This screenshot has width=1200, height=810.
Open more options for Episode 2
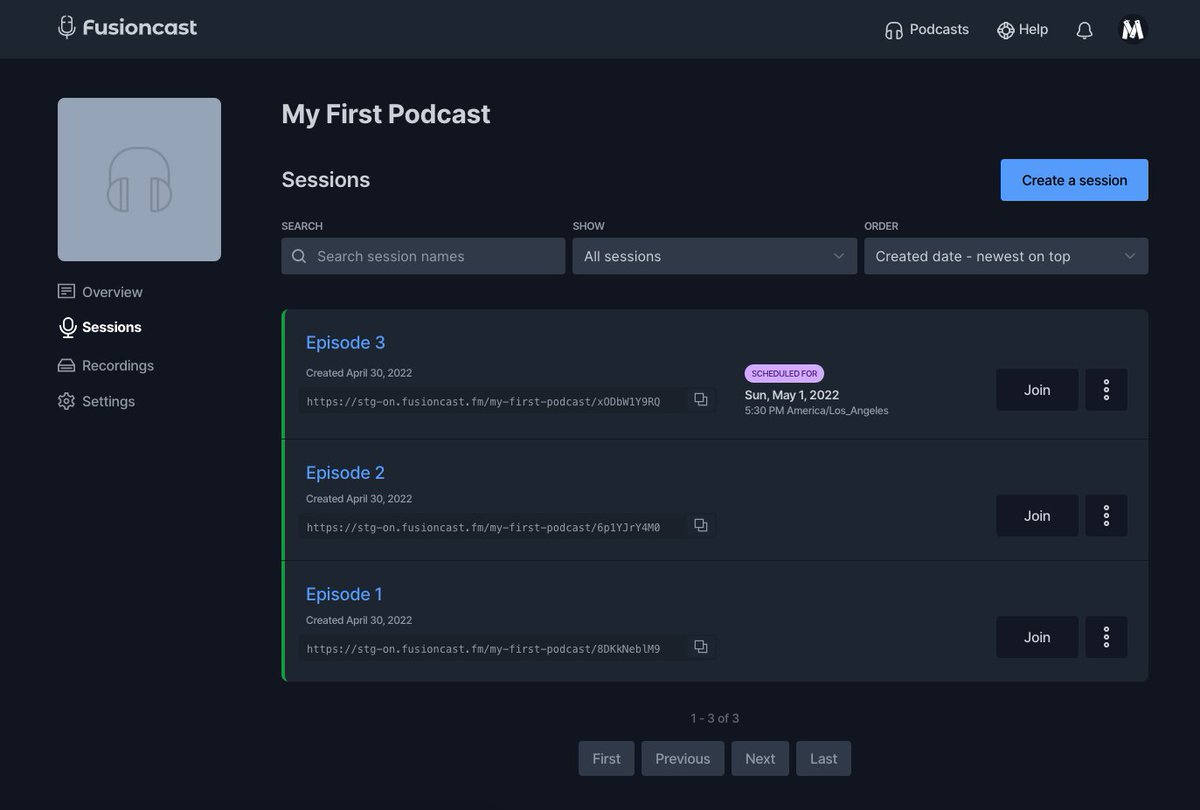(1106, 516)
